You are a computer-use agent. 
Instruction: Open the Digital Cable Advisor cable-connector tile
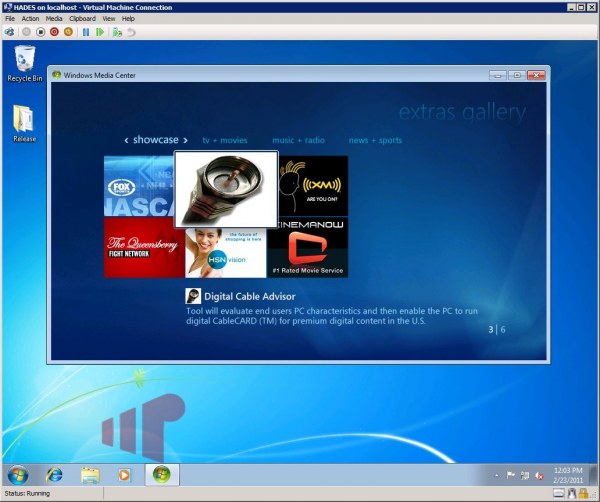point(226,189)
